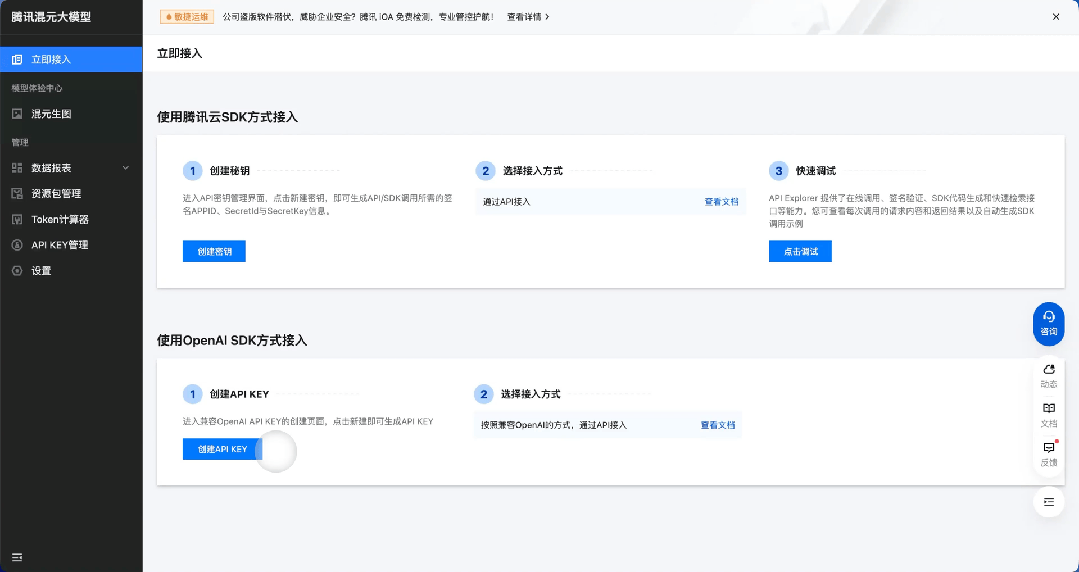Viewport: 1079px width, 572px height.
Task: Open 资源包管理 menu item
Action: pos(72,194)
